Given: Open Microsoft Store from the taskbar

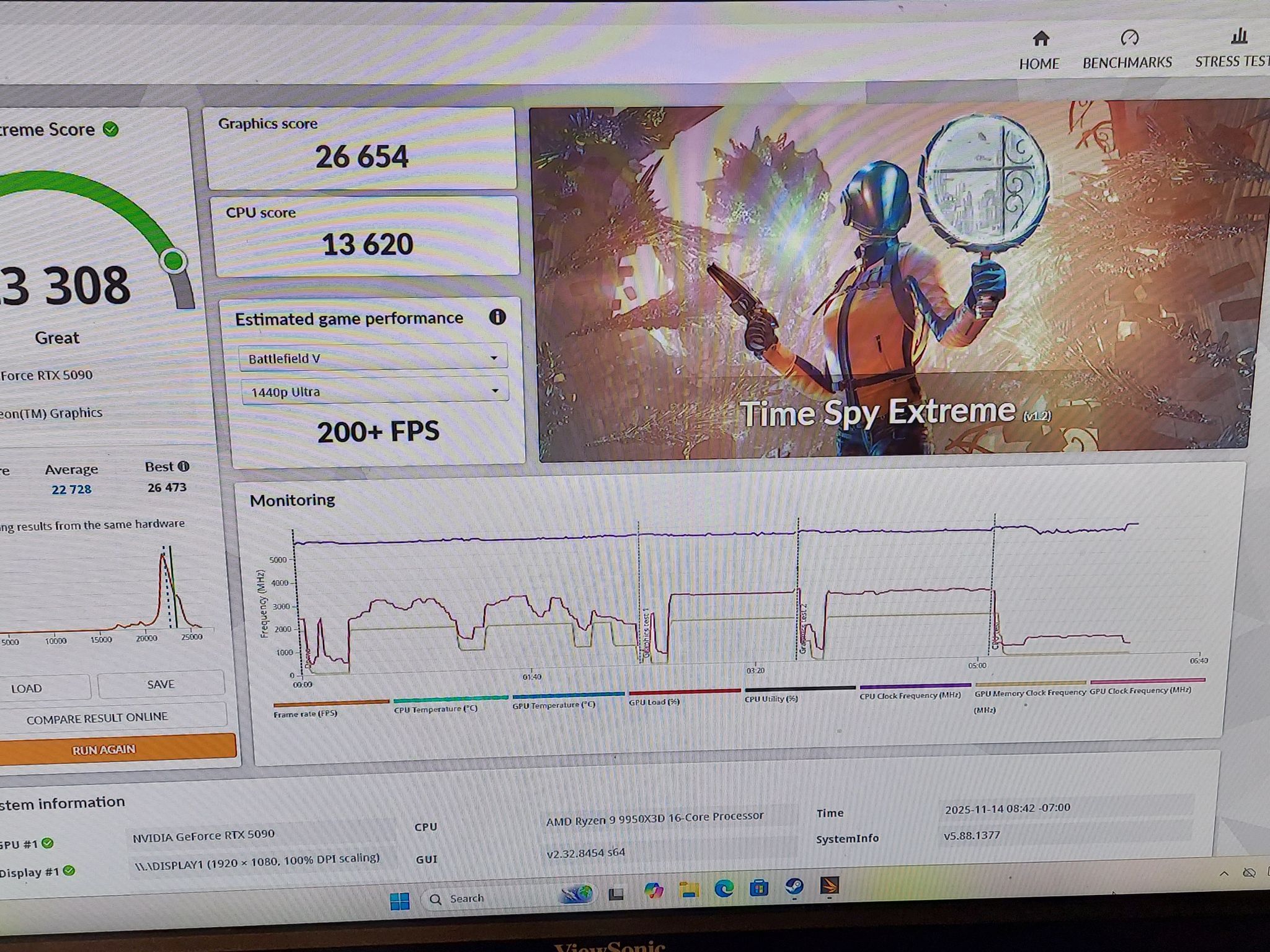Looking at the screenshot, I should point(759,888).
